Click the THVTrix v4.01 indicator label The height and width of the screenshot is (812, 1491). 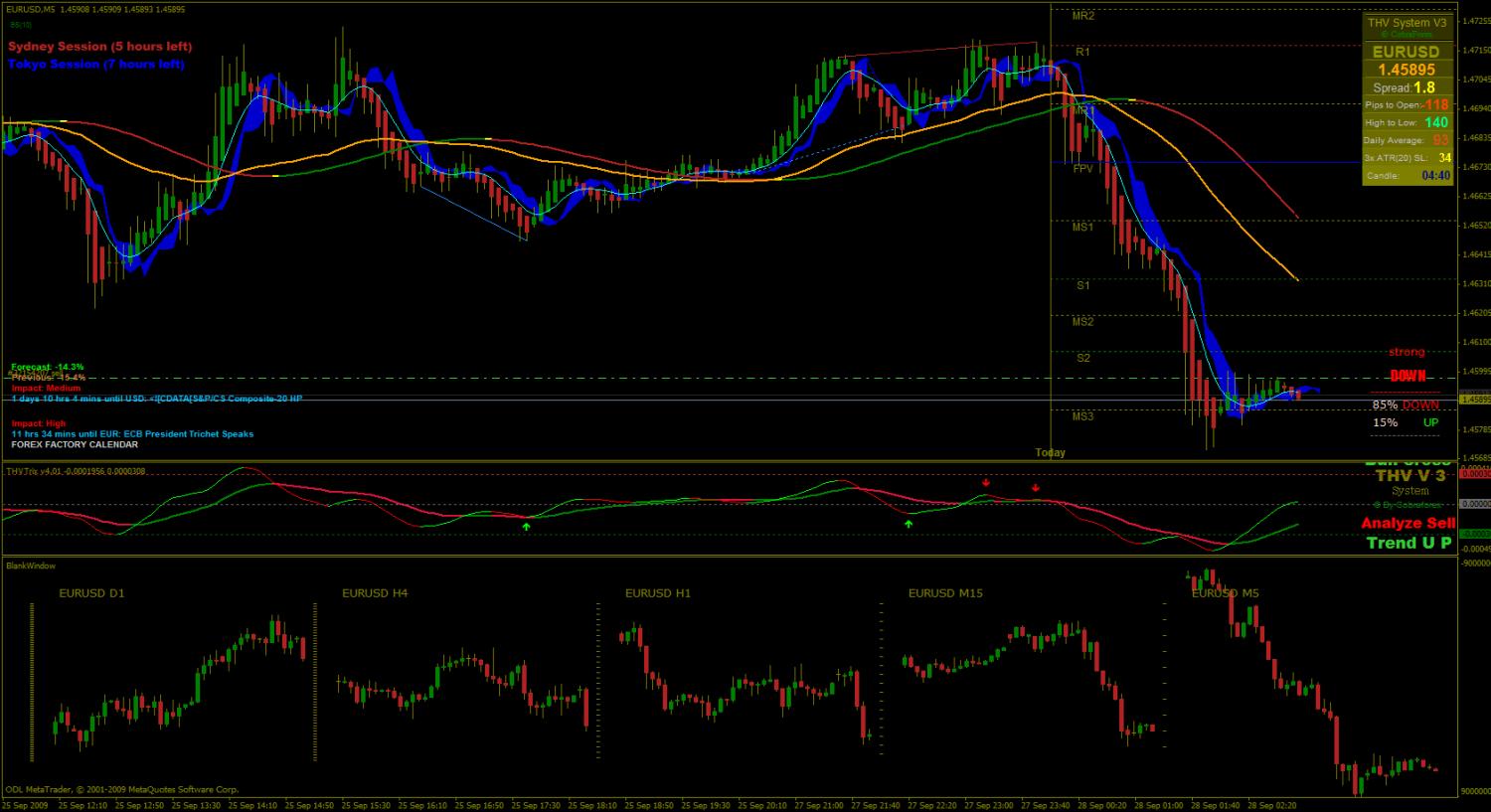point(76,471)
